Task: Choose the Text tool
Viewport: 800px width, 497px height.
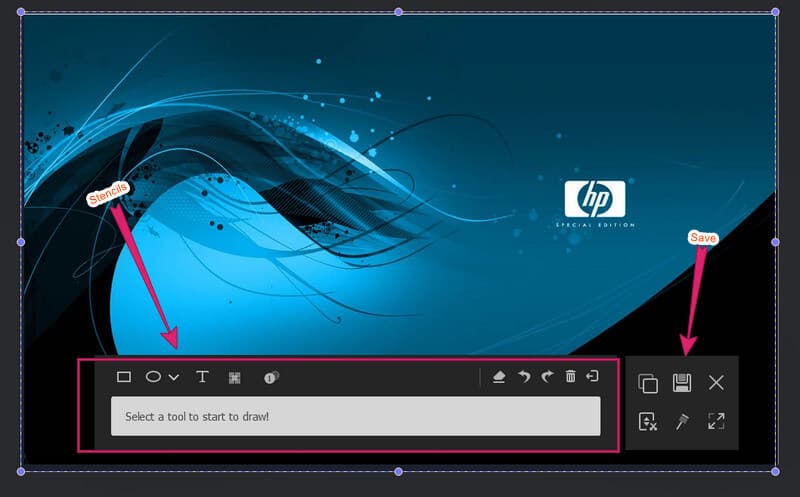Action: [202, 377]
